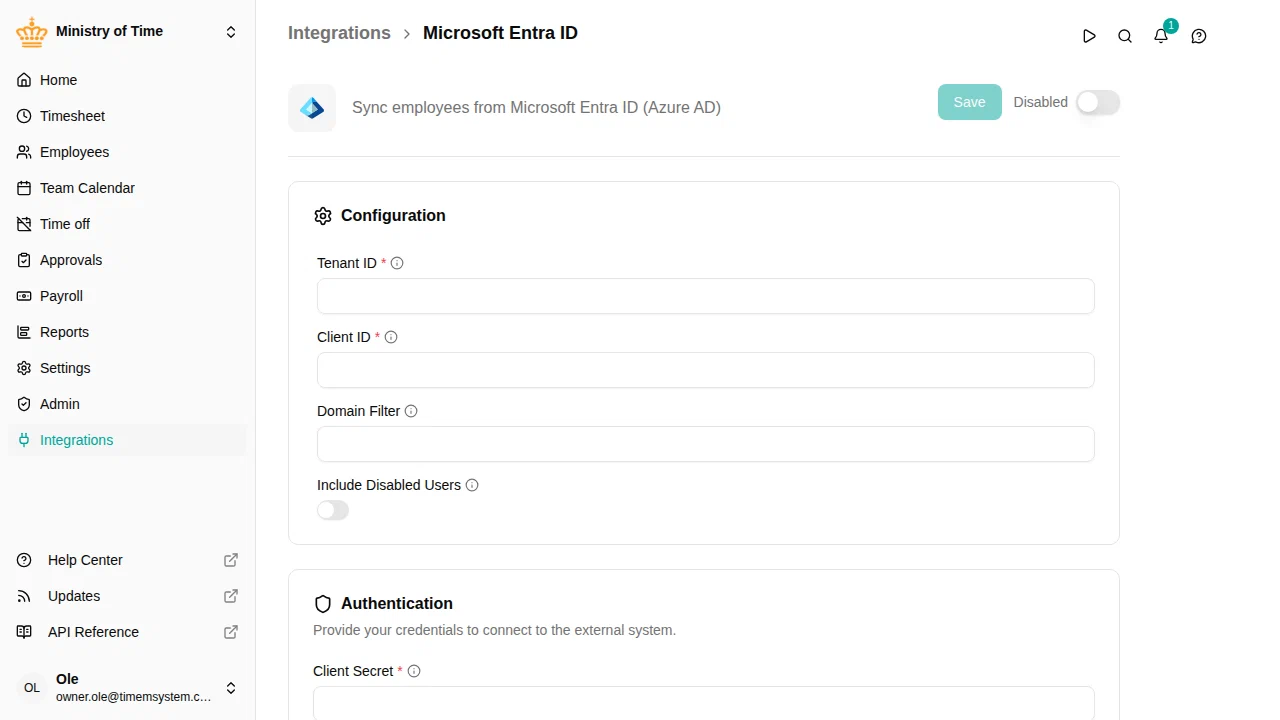Show Include Disabled Users info icon
Image resolution: width=1280 pixels, height=720 pixels.
(x=472, y=485)
